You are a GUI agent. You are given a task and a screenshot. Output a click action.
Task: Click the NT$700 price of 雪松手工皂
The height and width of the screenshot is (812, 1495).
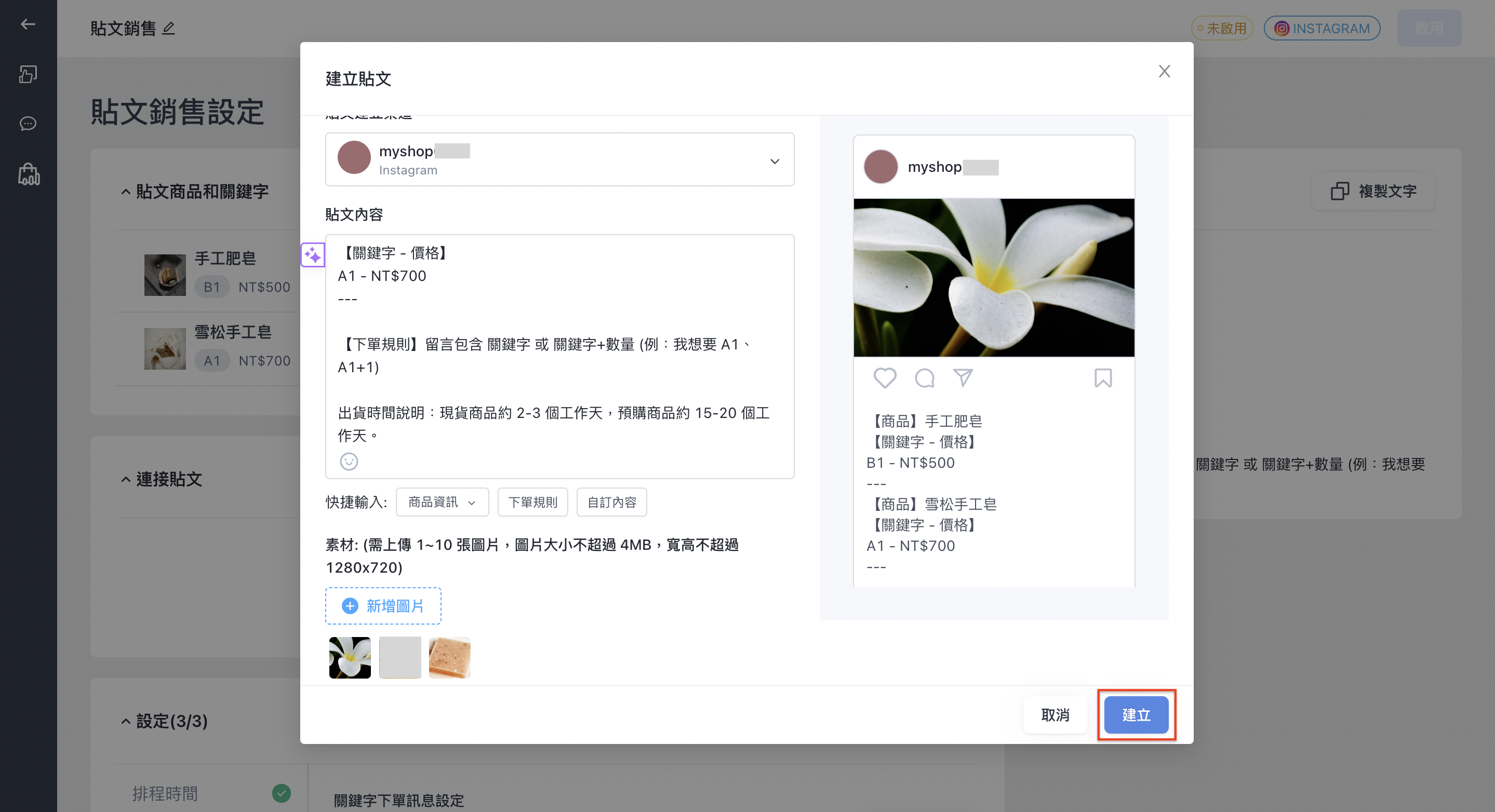[264, 360]
